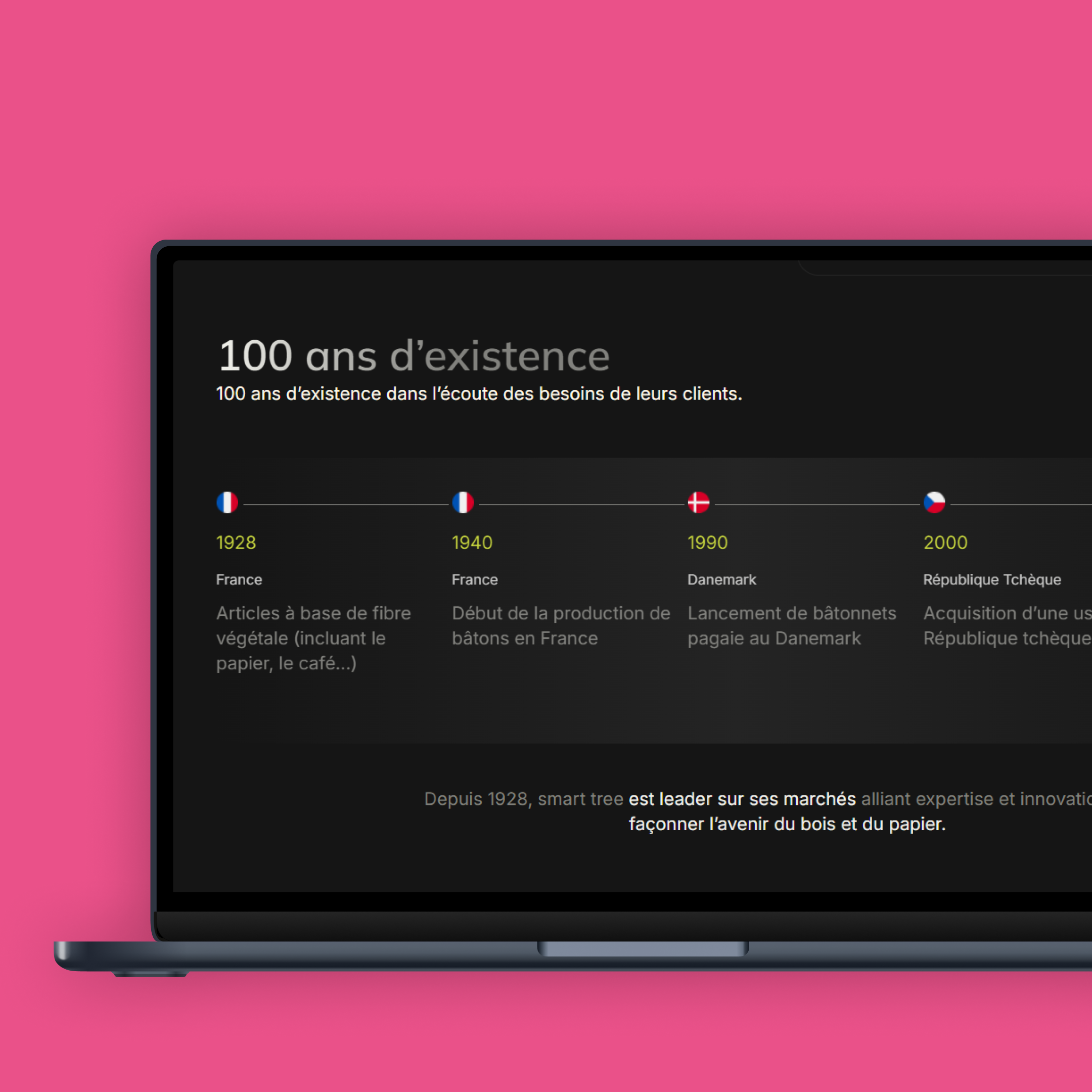This screenshot has width=1092, height=1092.
Task: Click the French flag above 1940
Action: (x=463, y=502)
